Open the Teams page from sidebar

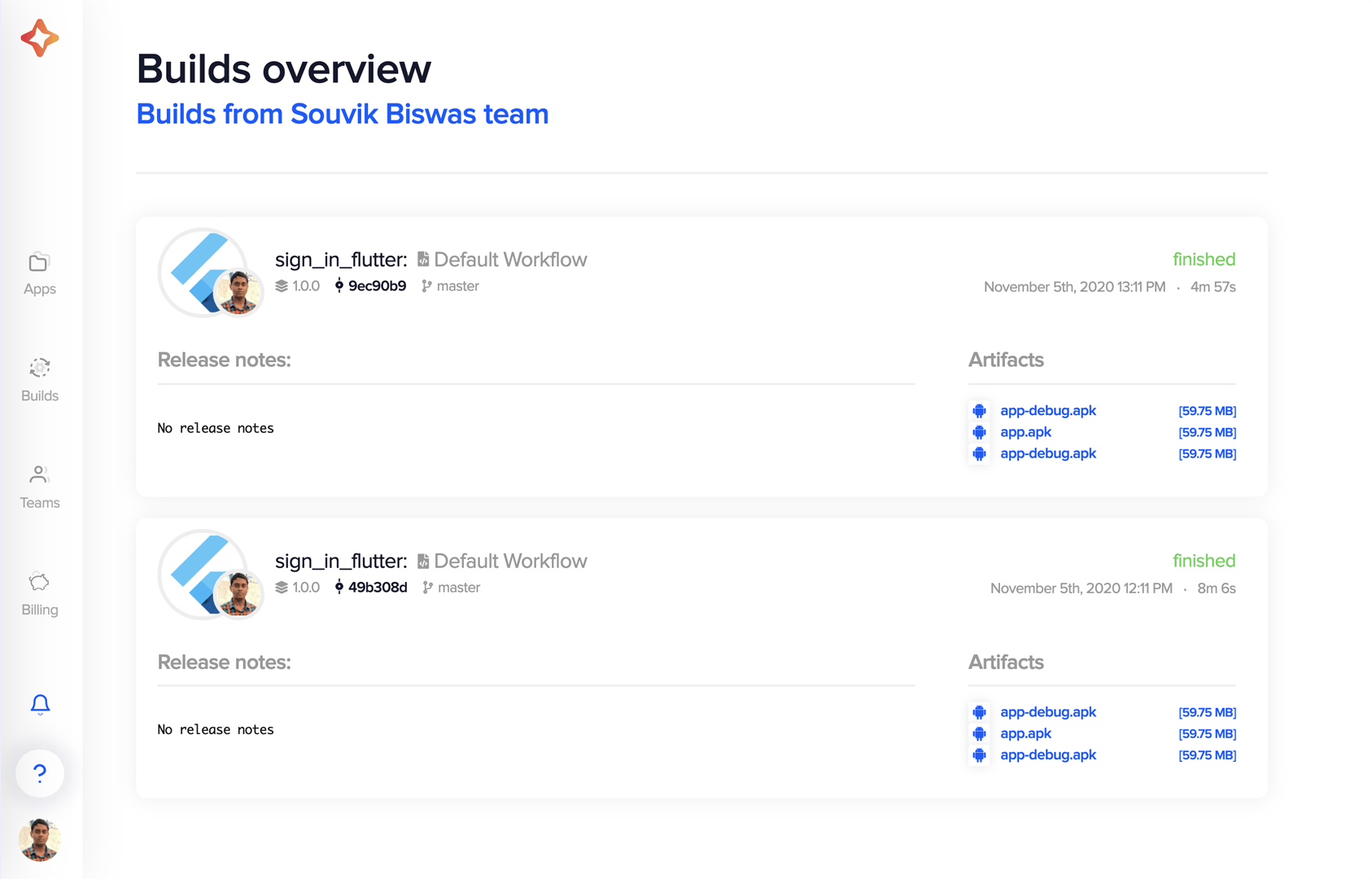tap(39, 487)
